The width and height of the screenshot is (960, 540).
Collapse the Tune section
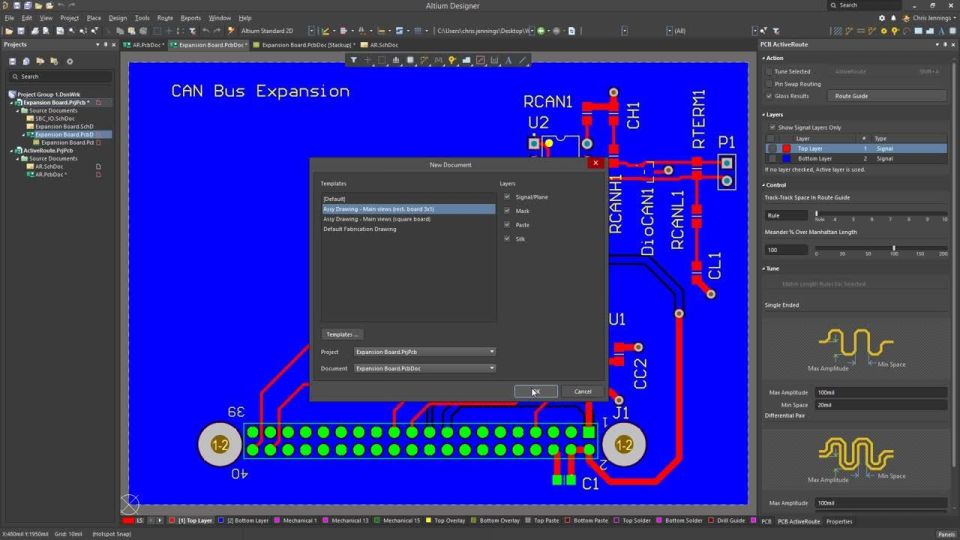764,269
